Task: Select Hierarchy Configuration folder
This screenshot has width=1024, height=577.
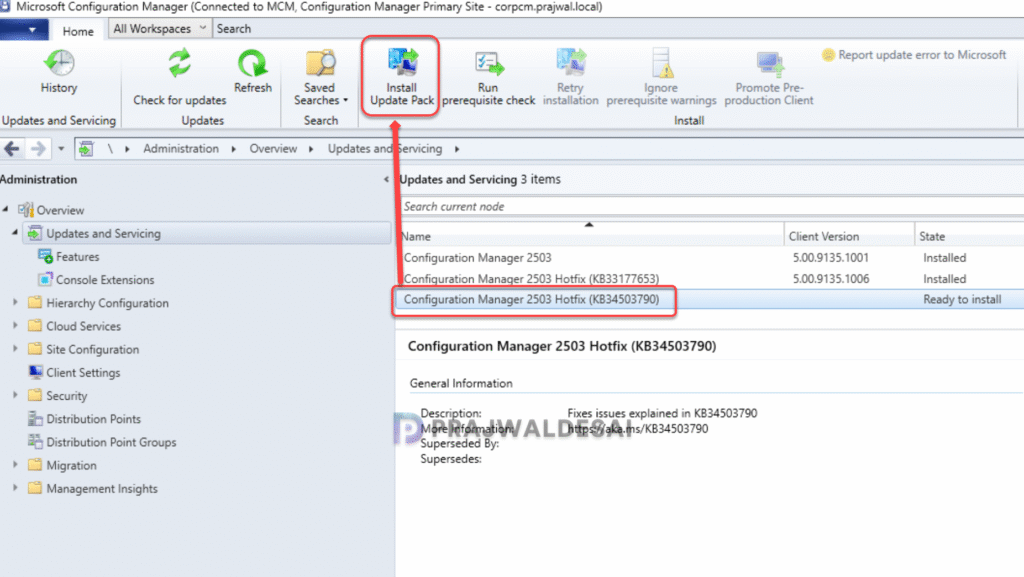Action: pos(107,303)
